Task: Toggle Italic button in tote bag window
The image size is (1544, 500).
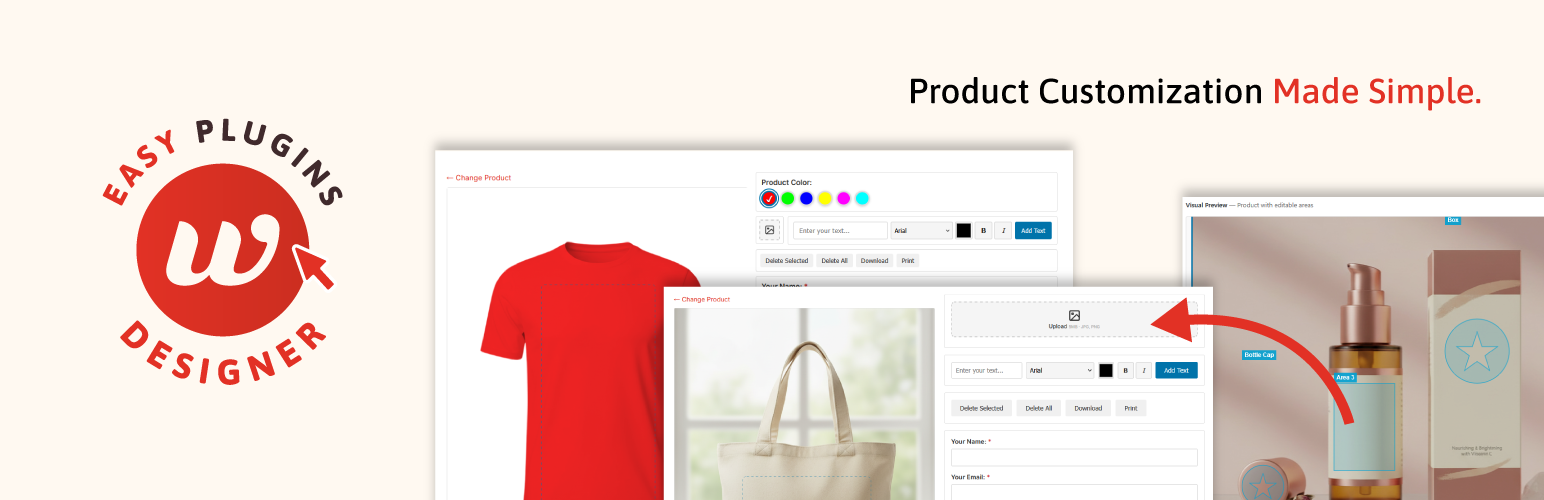Action: pyautogui.click(x=1144, y=370)
